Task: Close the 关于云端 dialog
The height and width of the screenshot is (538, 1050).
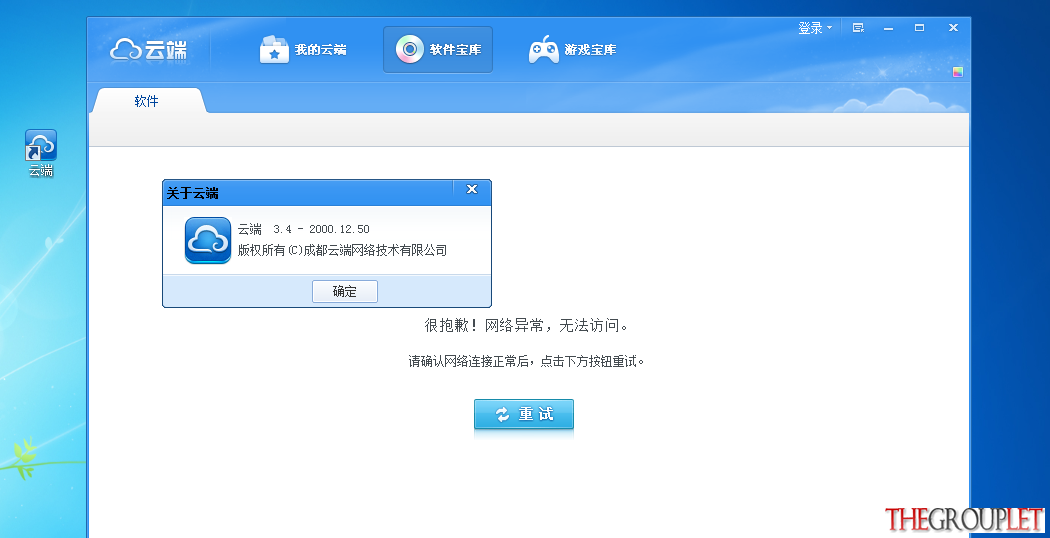Action: [x=472, y=189]
